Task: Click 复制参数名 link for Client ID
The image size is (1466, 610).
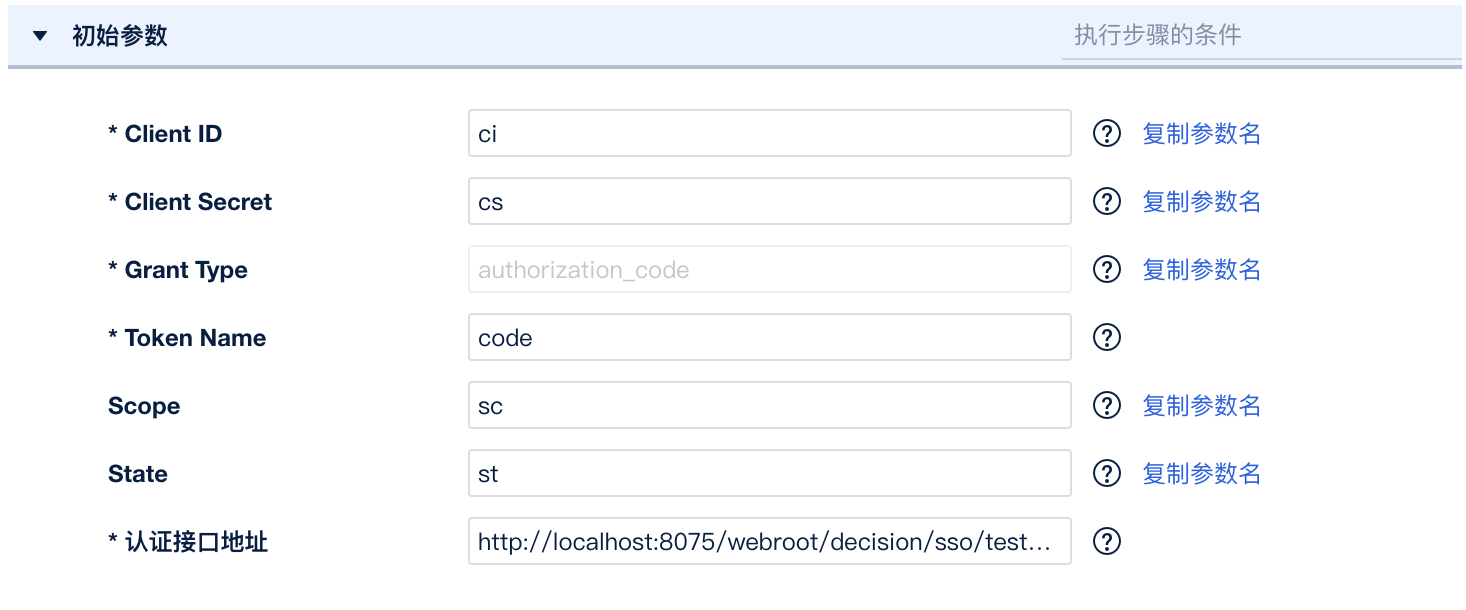Action: [1201, 134]
